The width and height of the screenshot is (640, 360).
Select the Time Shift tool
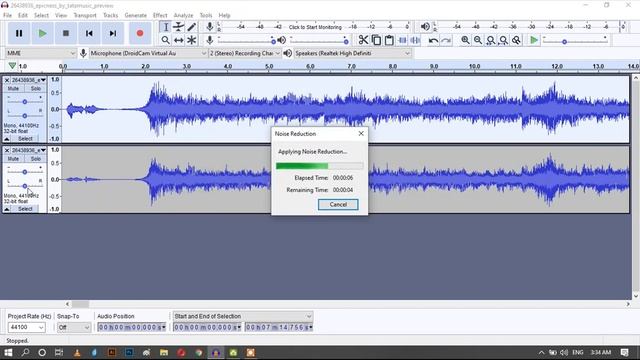tap(178, 40)
